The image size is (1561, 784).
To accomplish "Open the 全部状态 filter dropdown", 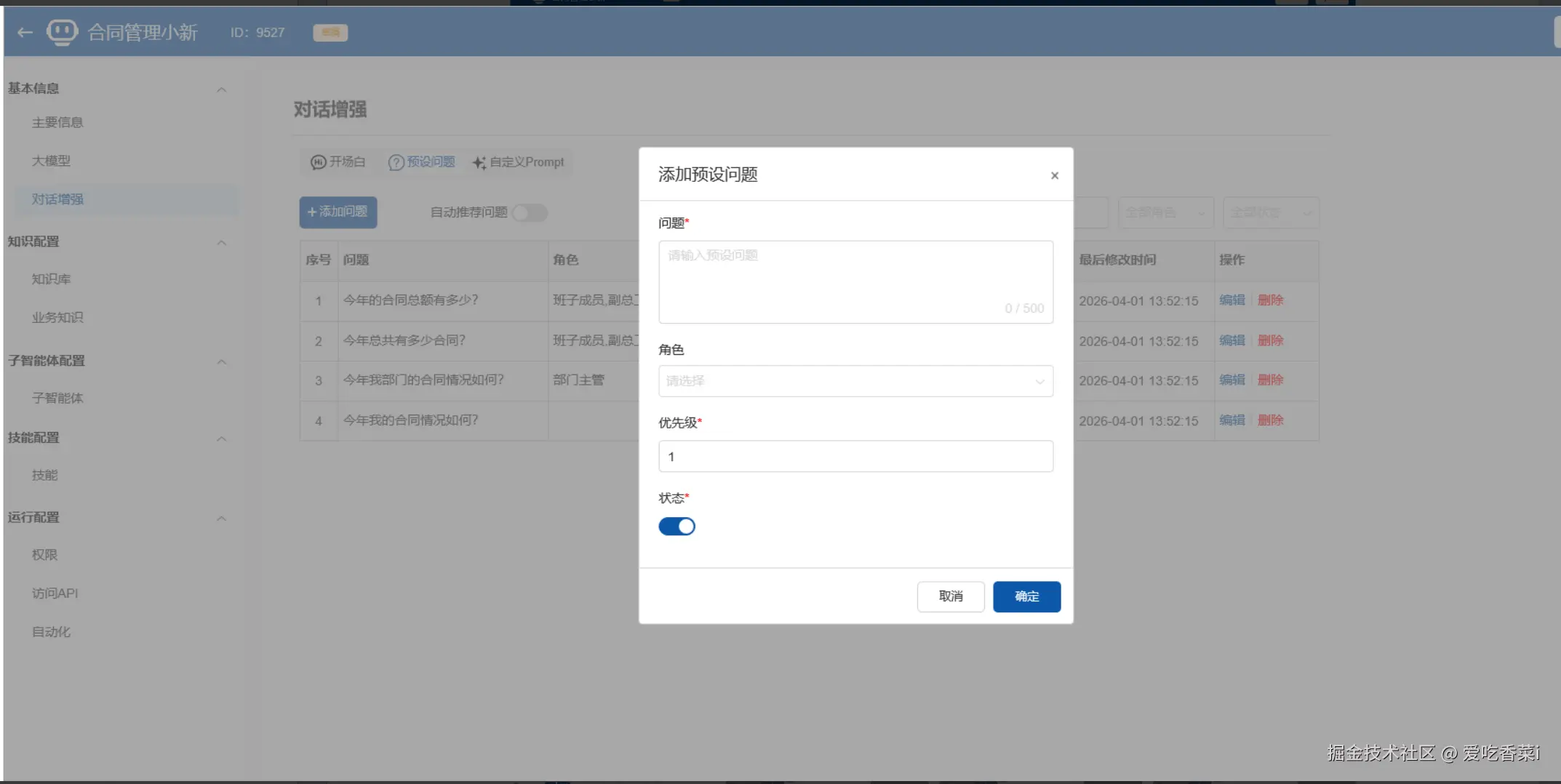I will click(x=1270, y=212).
